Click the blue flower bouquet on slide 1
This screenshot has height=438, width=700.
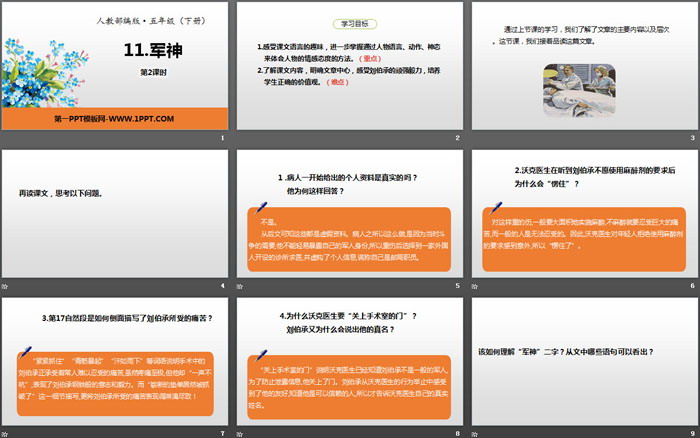pos(45,73)
